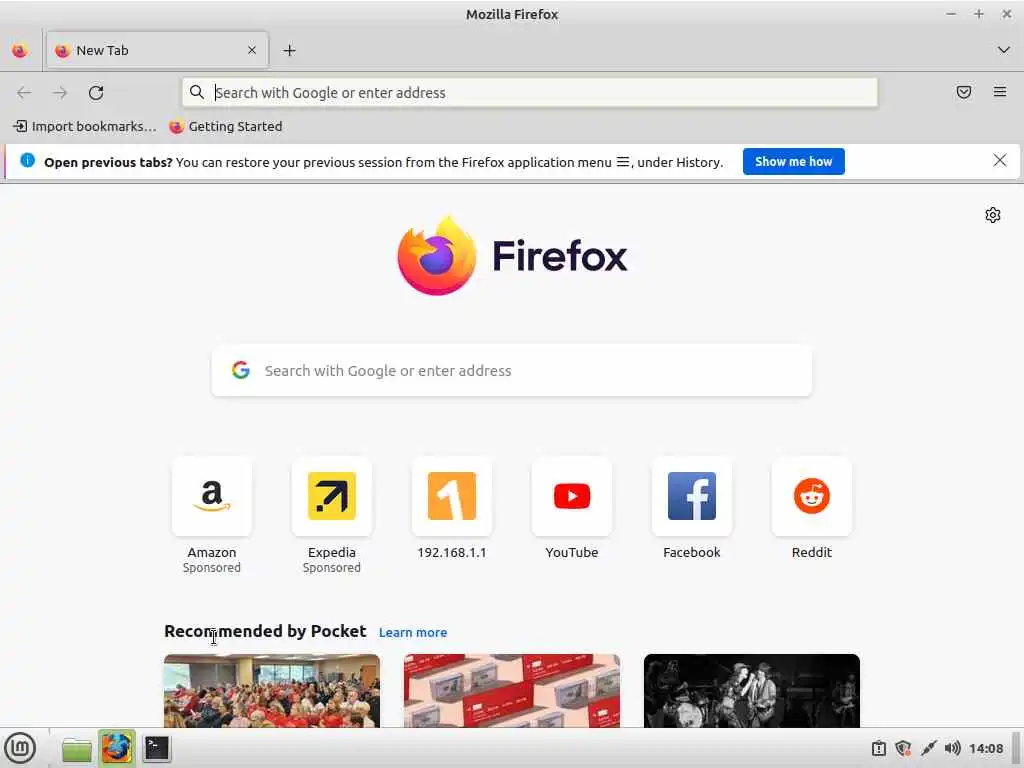Image resolution: width=1024 pixels, height=768 pixels.
Task: Click the Show me how button
Action: pos(793,161)
